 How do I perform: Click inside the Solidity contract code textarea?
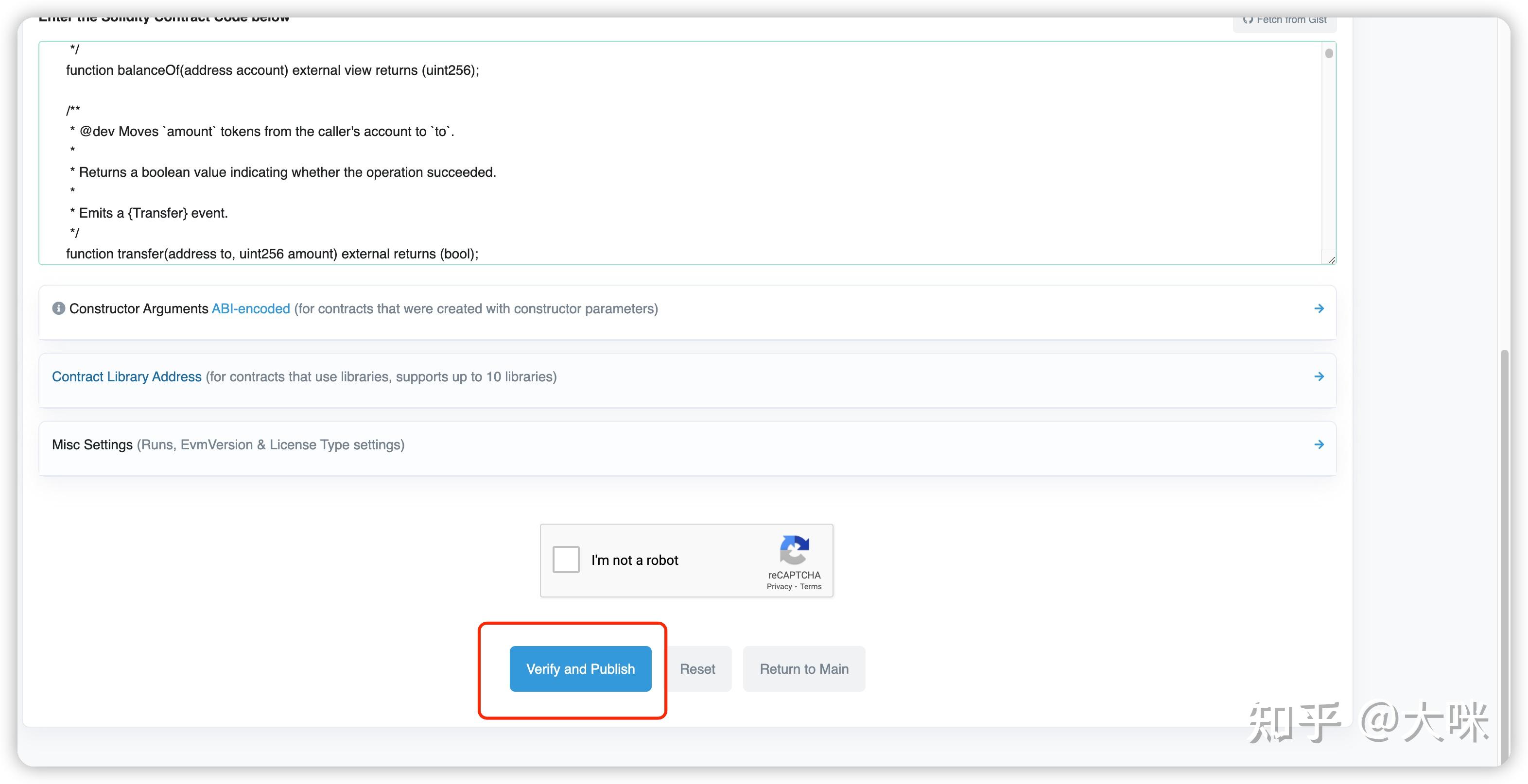tap(712, 151)
